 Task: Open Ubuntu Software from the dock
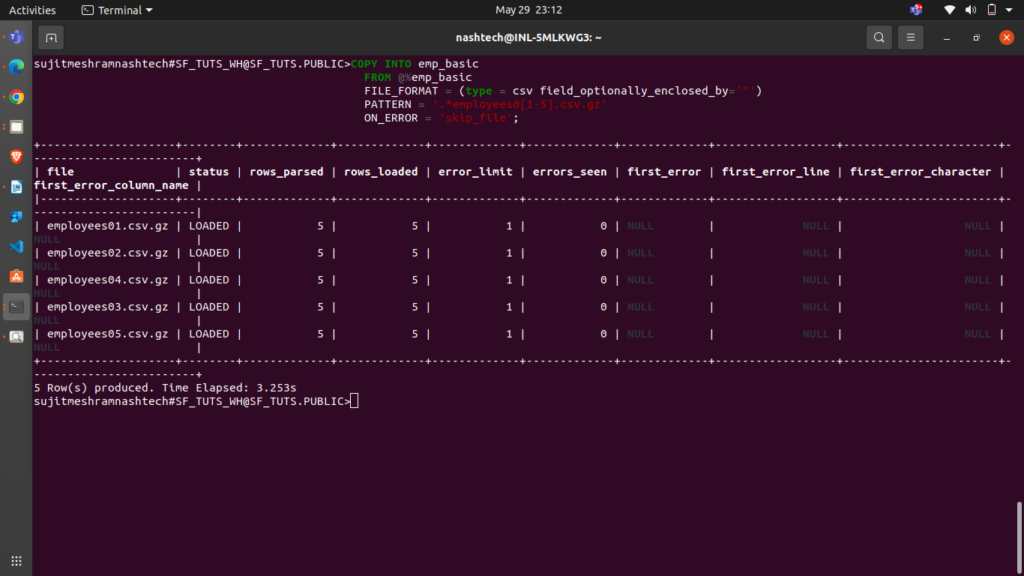[x=16, y=276]
